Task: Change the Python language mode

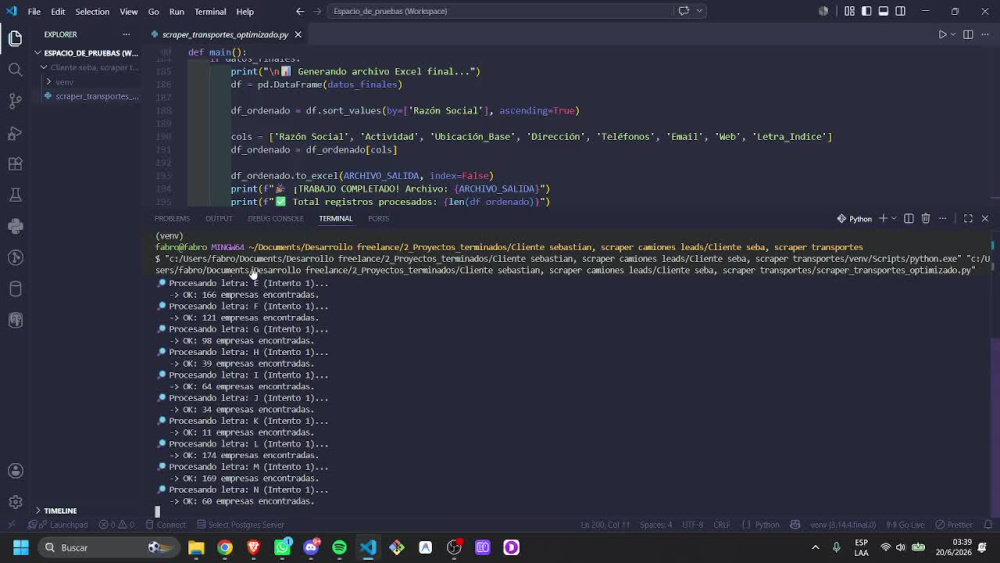Action: 767,525
